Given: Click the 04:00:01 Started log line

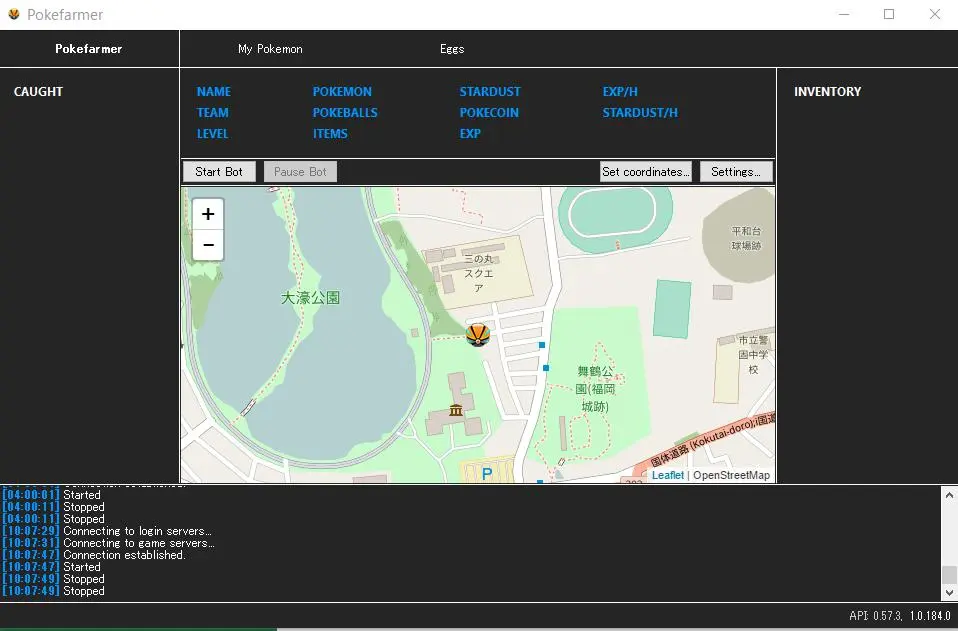Looking at the screenshot, I should click(x=51, y=495).
